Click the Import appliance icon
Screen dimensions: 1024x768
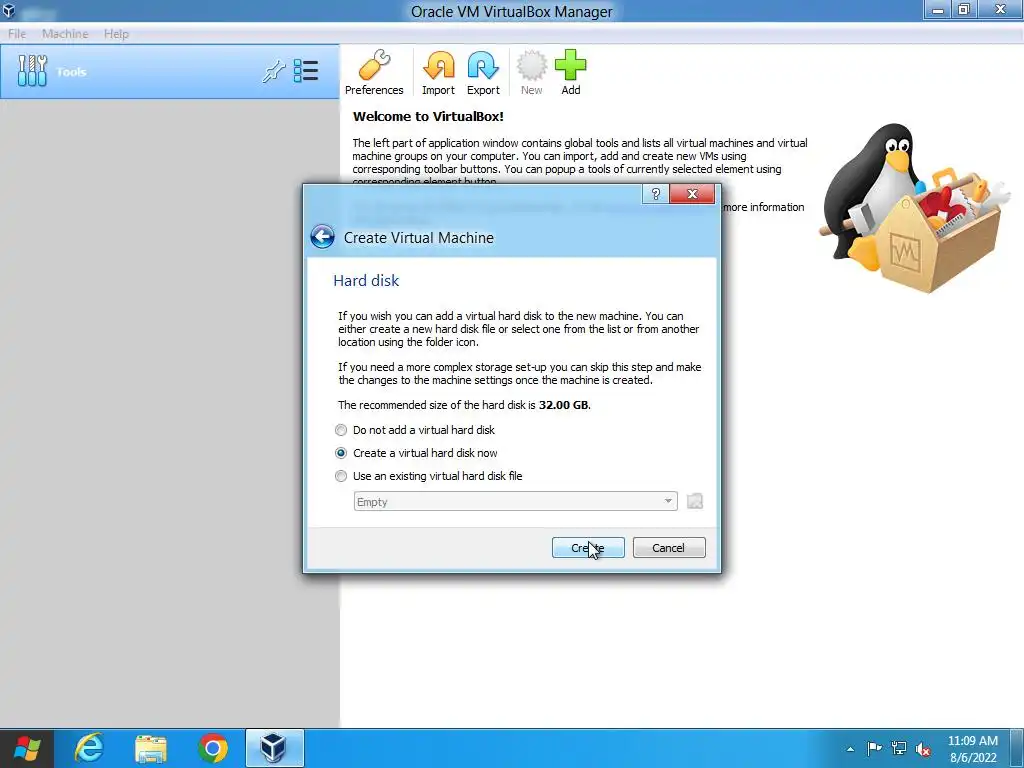(x=438, y=72)
